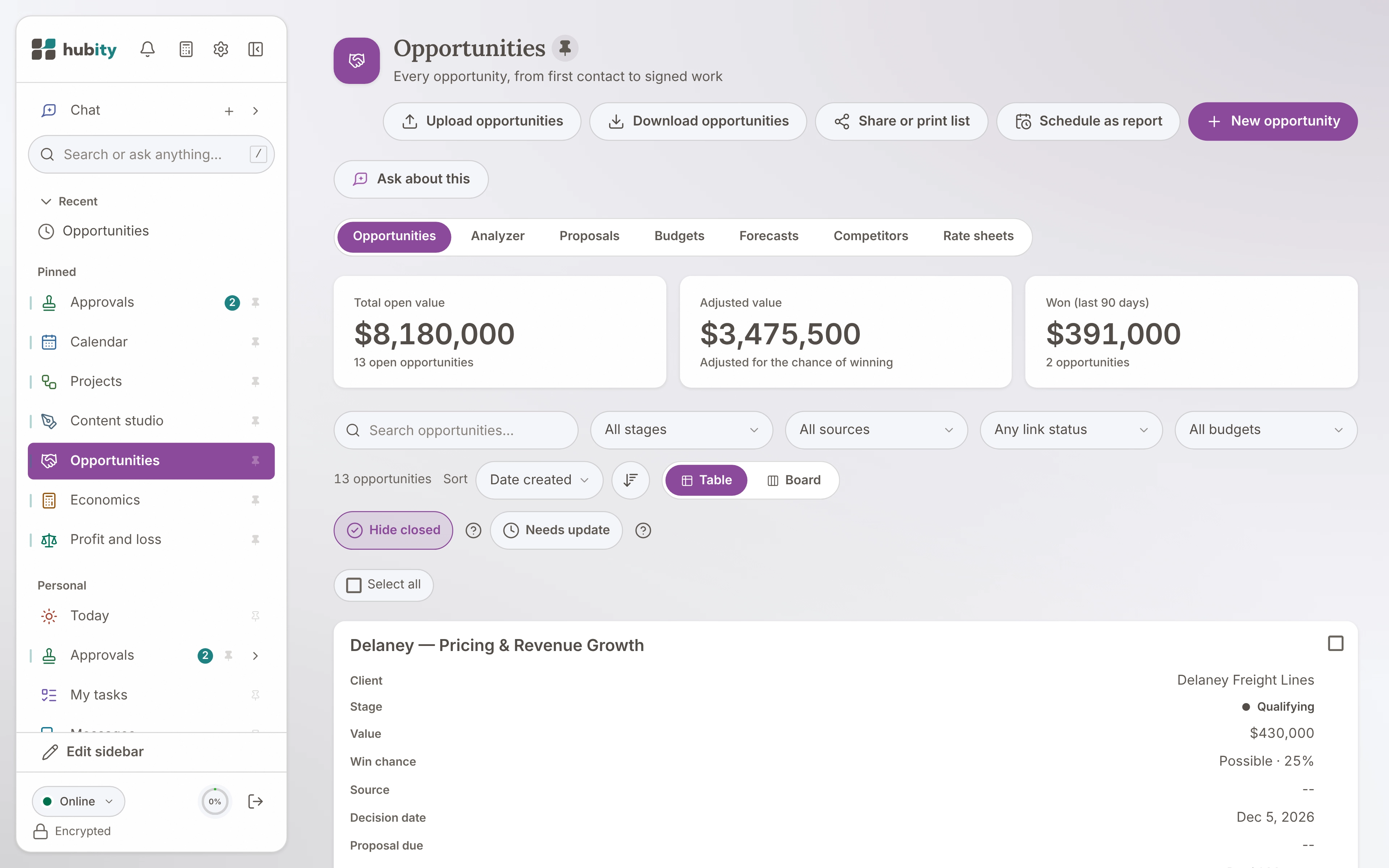This screenshot has width=1389, height=868.
Task: Click New opportunity button
Action: (x=1273, y=122)
